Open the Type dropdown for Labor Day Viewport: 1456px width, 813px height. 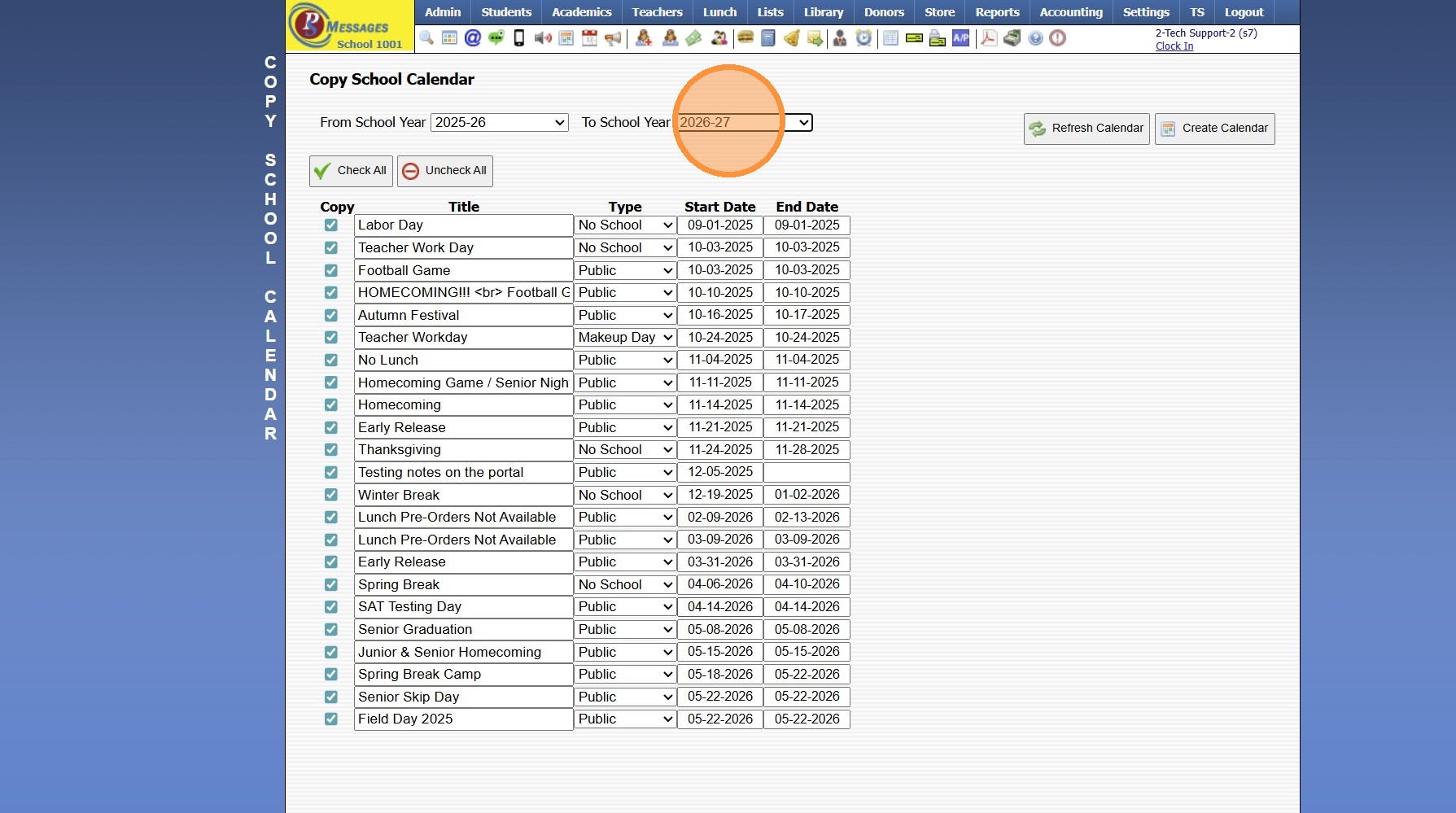click(625, 225)
